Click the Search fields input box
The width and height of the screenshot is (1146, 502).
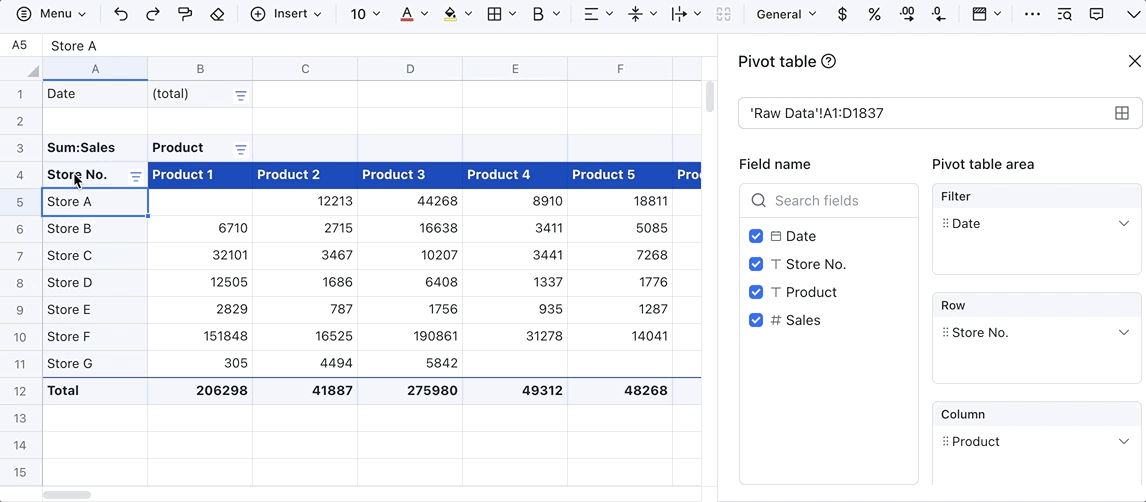(829, 200)
